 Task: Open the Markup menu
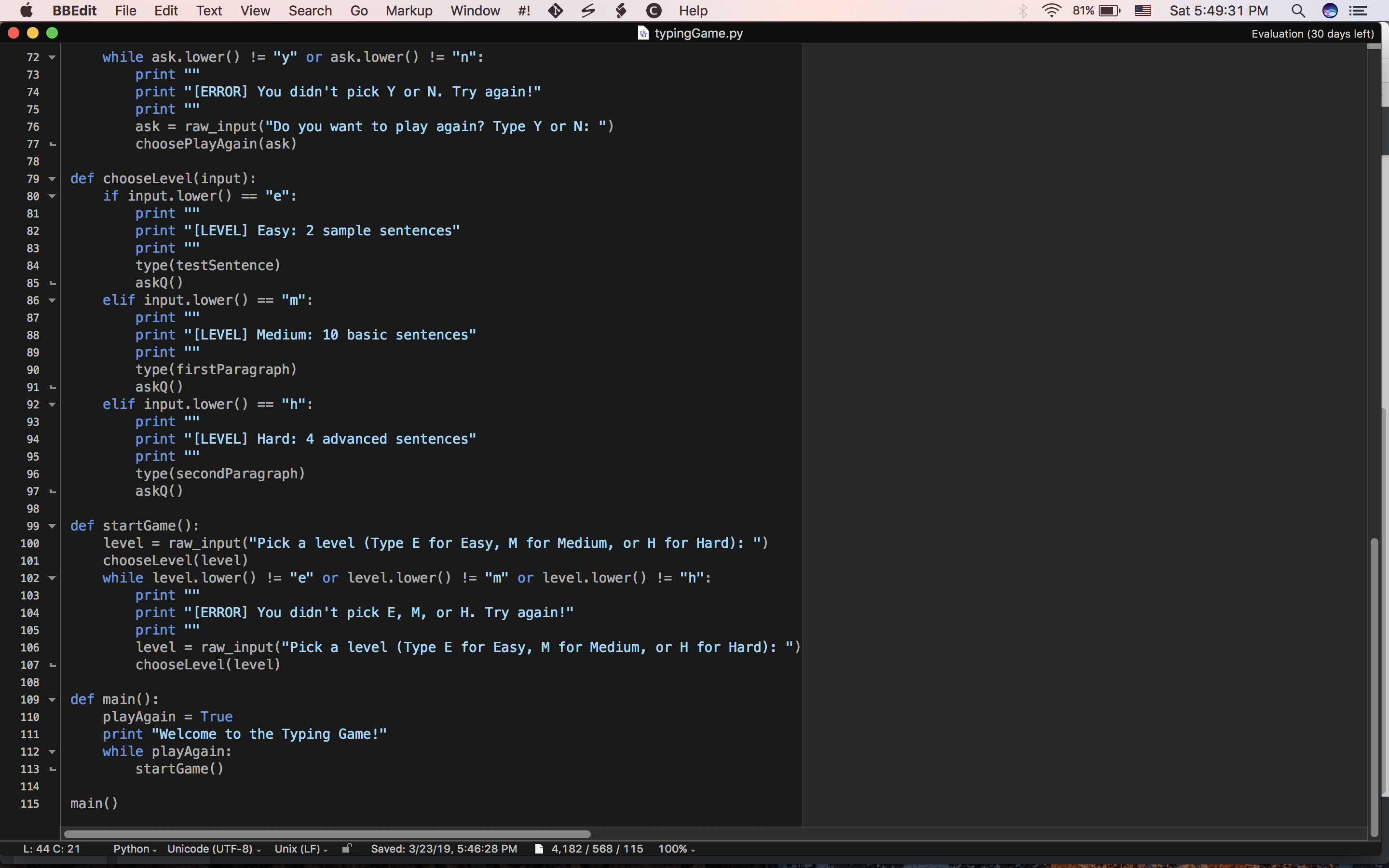409,11
